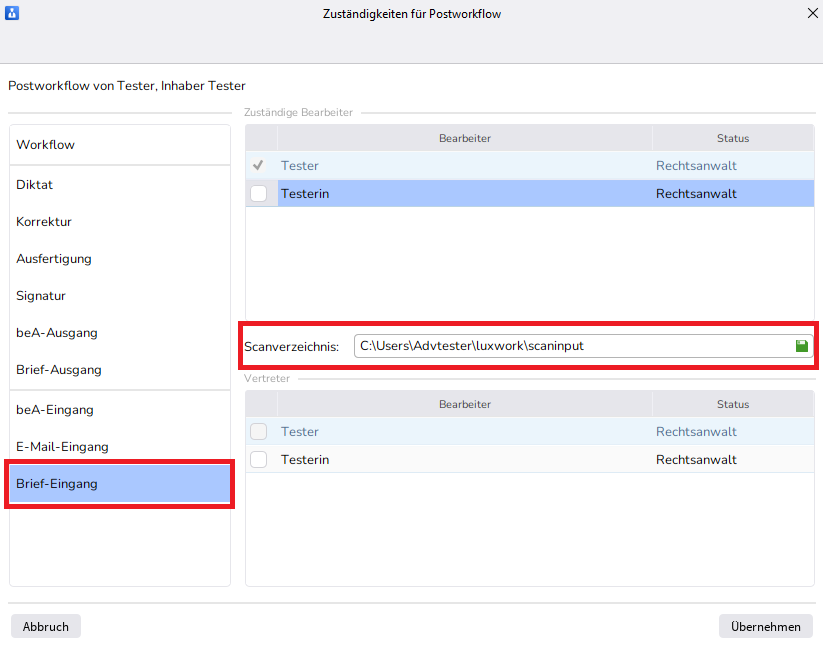Choose Signatur from the workflow list

tap(41, 296)
